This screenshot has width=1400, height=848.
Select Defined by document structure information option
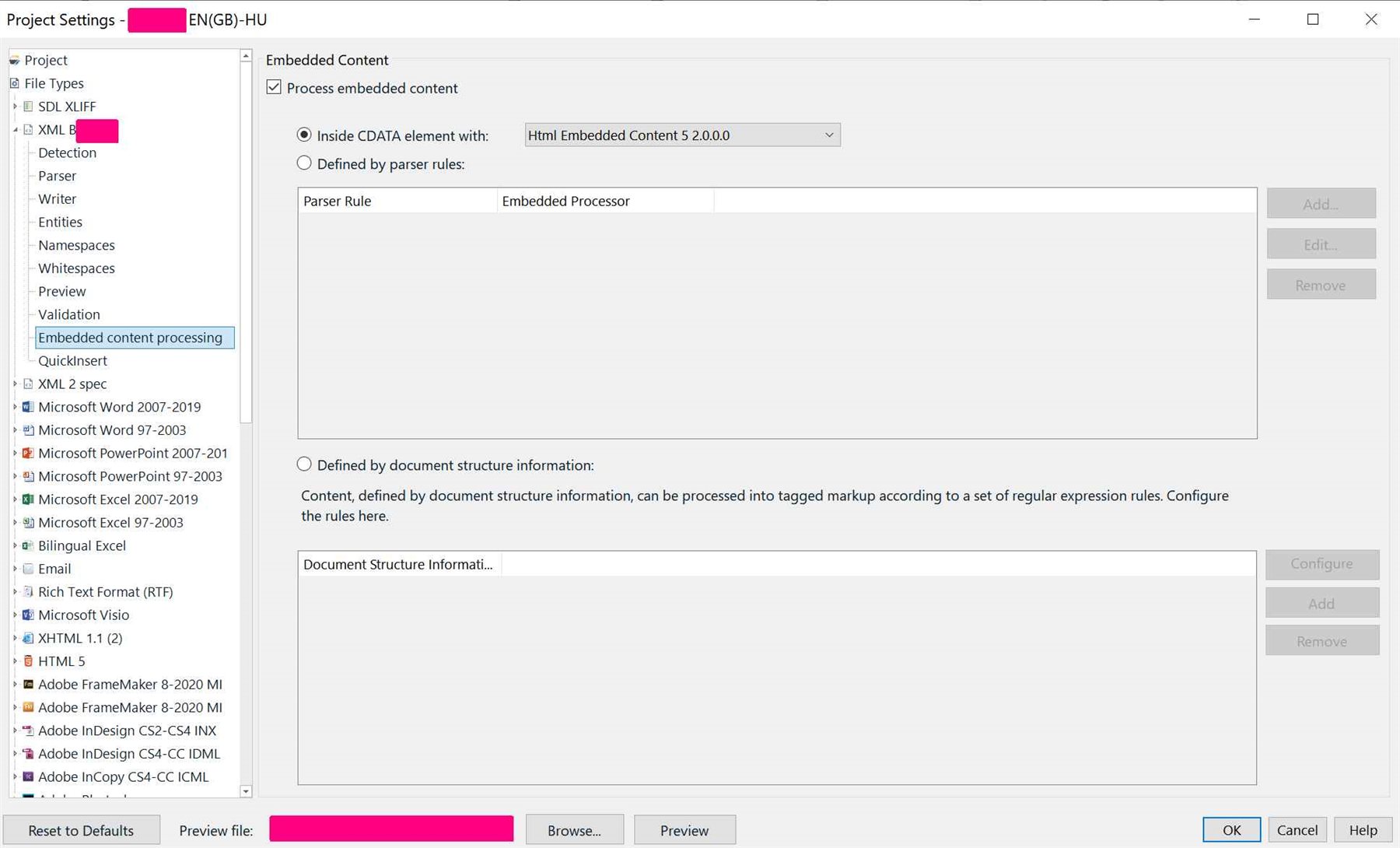304,464
